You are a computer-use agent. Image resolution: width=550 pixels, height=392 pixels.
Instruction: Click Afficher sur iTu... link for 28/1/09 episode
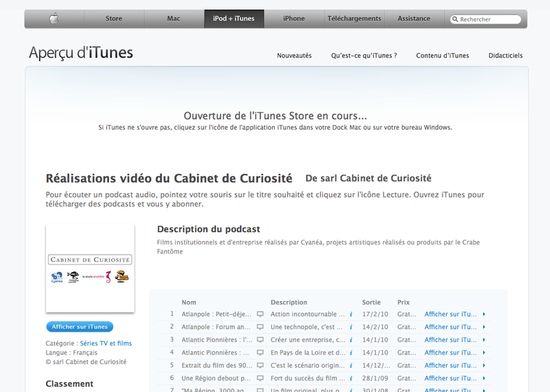(450, 378)
